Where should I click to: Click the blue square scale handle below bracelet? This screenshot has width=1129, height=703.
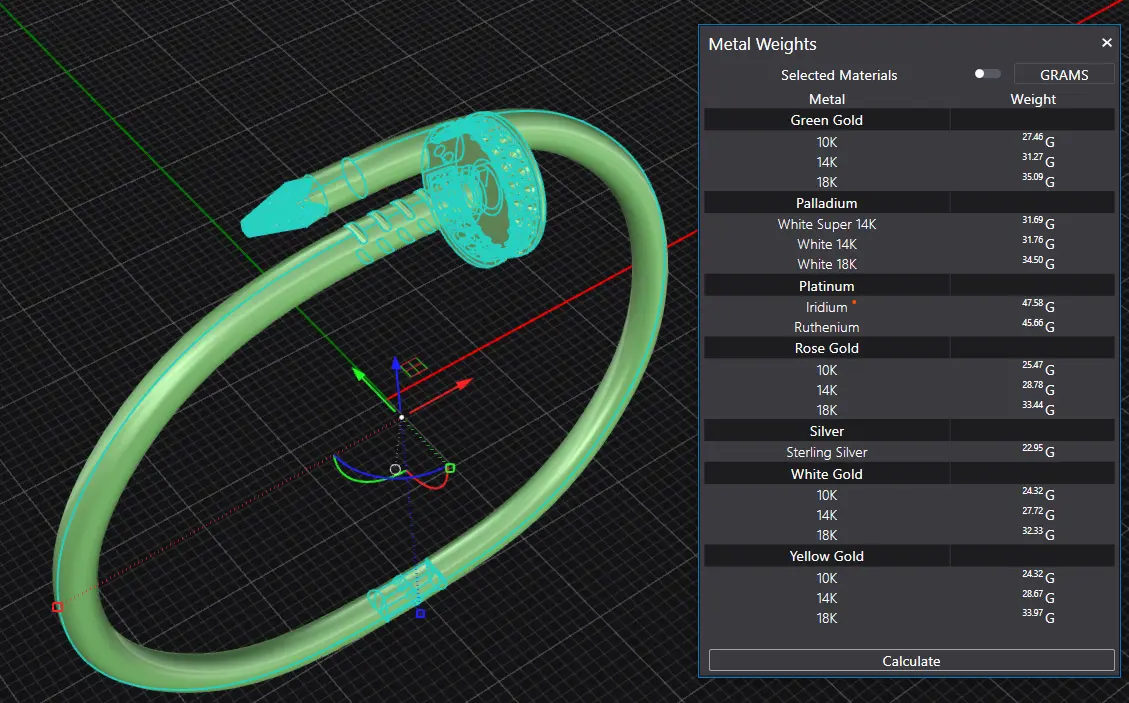tap(420, 613)
